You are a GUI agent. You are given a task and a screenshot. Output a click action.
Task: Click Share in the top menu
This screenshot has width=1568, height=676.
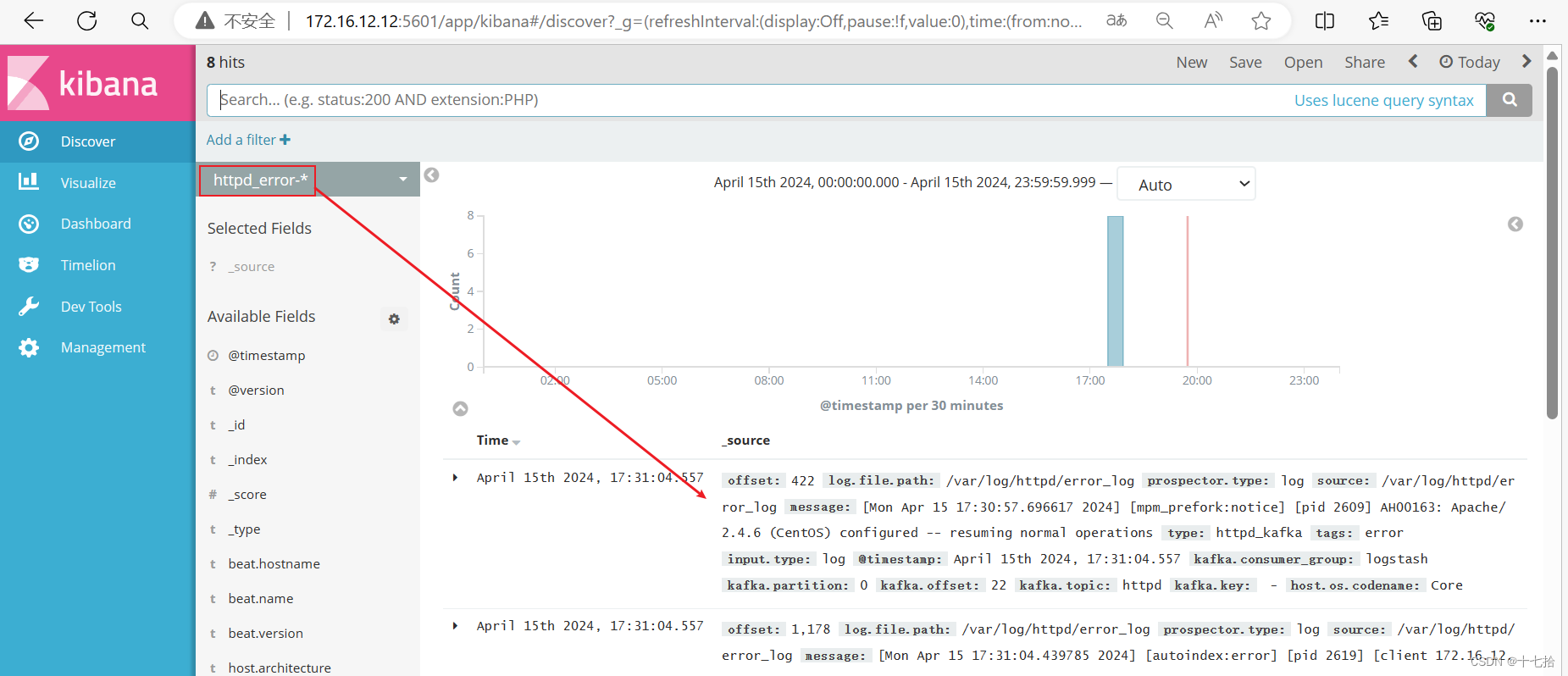1365,62
